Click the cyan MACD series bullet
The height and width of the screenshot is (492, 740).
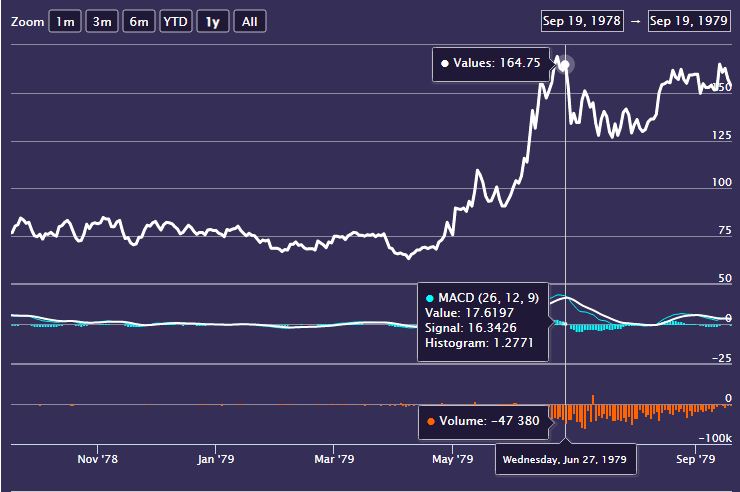pos(431,298)
